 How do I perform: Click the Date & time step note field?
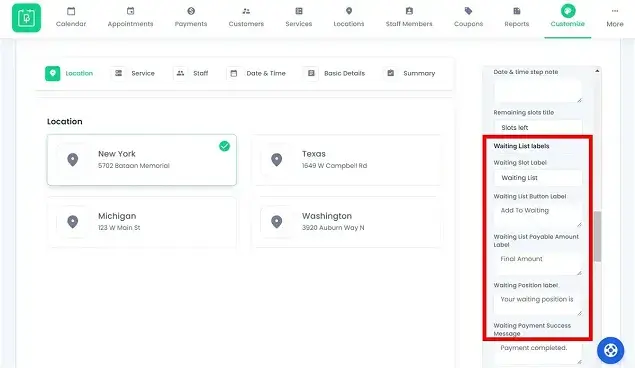click(538, 91)
